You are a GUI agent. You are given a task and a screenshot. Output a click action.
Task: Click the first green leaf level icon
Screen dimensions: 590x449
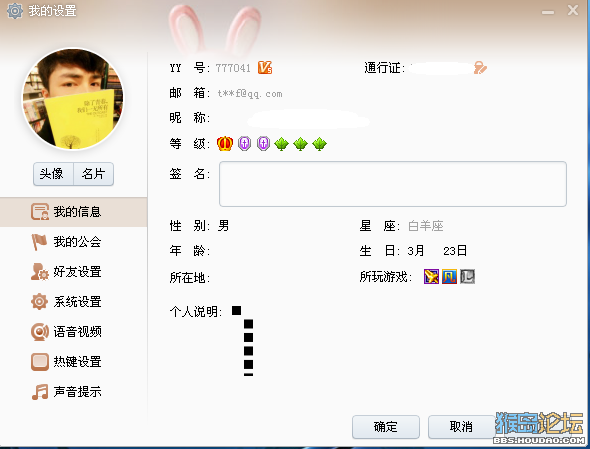(x=281, y=144)
